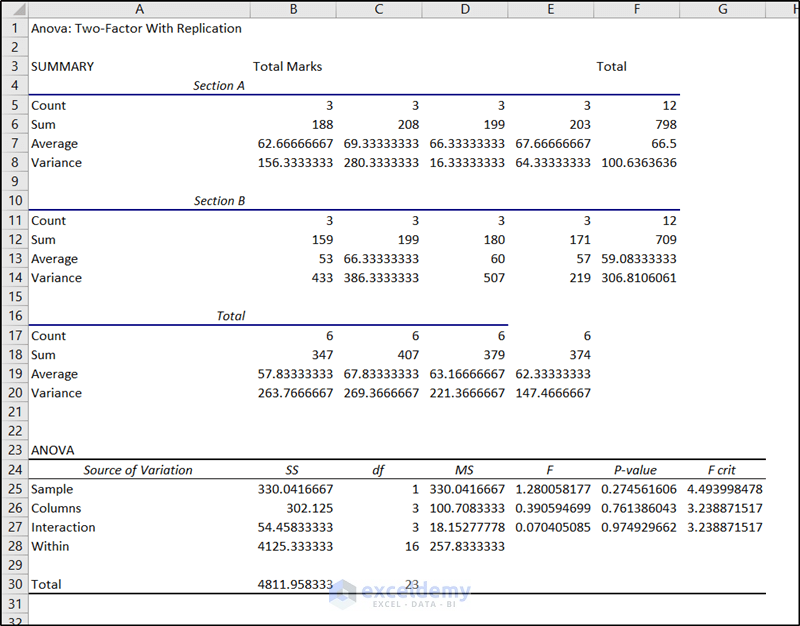
Task: Click the average value 62.66666667
Action: tap(295, 143)
